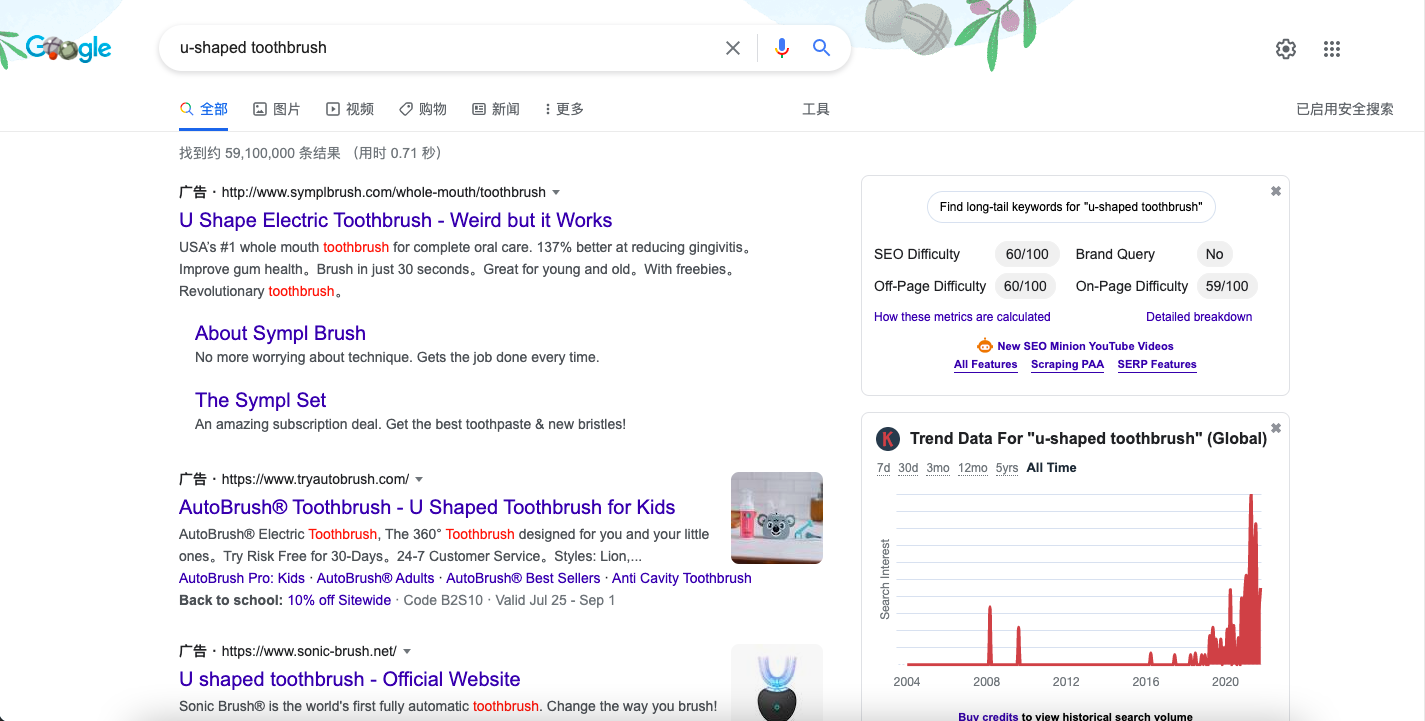Click the SEO Difficulty 60/100 value
This screenshot has height=721, width=1425.
point(1027,254)
